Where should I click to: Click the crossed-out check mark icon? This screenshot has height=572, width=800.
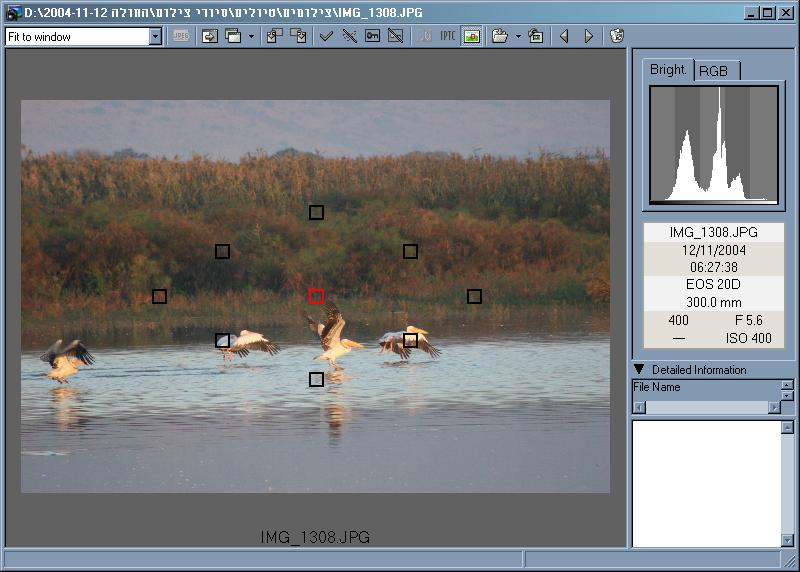tap(349, 36)
